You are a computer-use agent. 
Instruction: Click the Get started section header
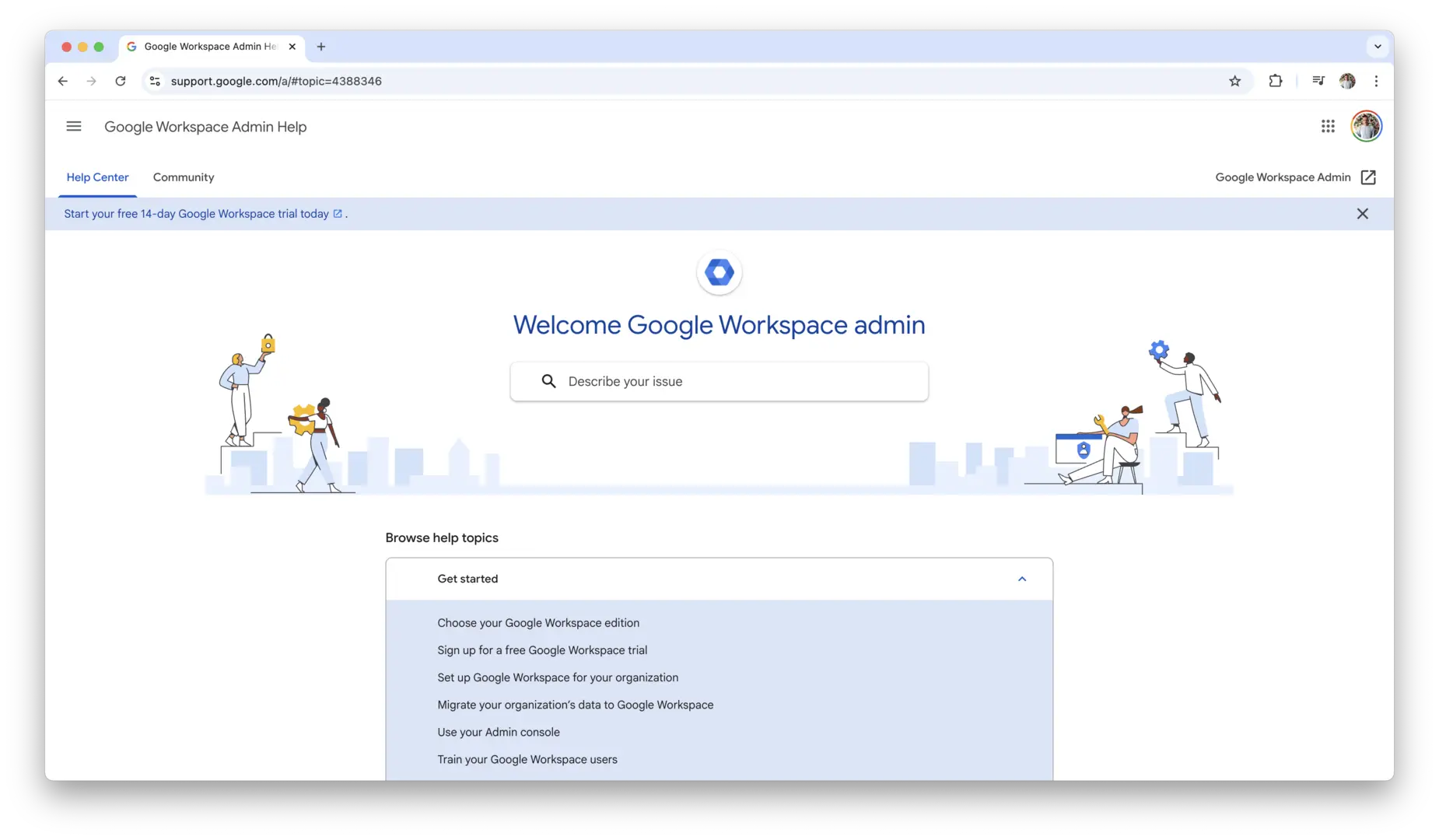719,579
